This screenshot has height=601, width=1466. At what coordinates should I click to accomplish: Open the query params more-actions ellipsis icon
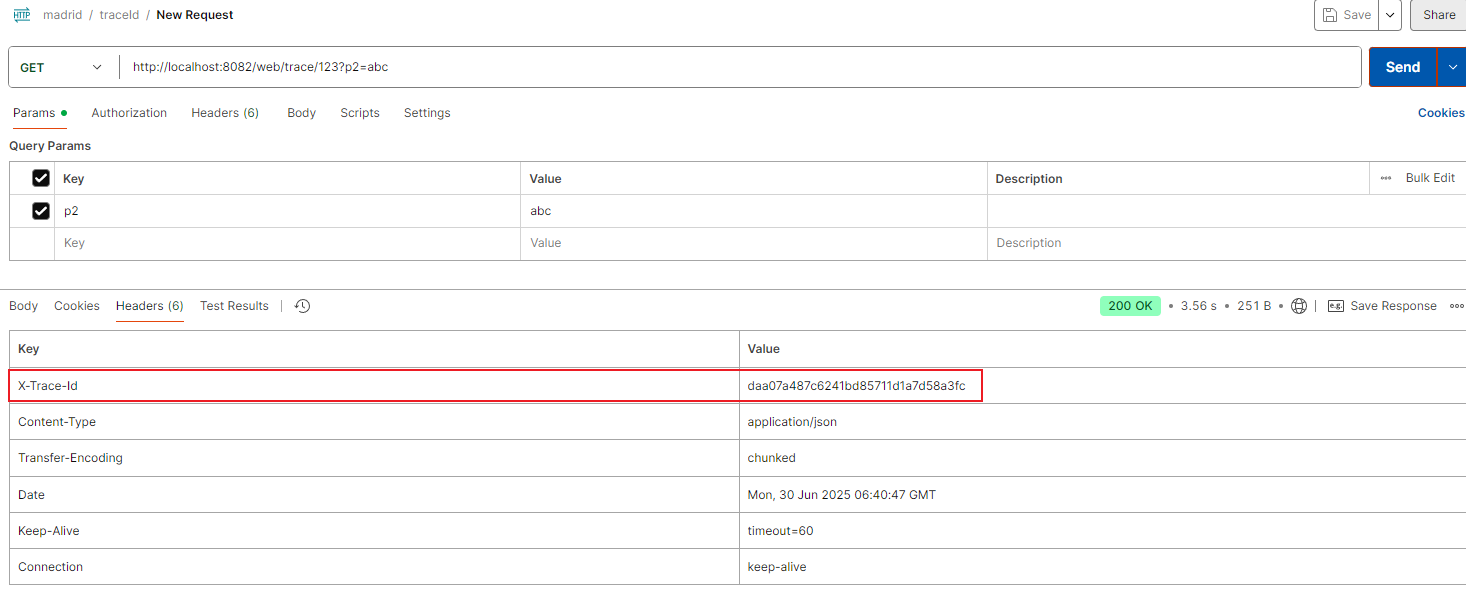(x=1386, y=178)
